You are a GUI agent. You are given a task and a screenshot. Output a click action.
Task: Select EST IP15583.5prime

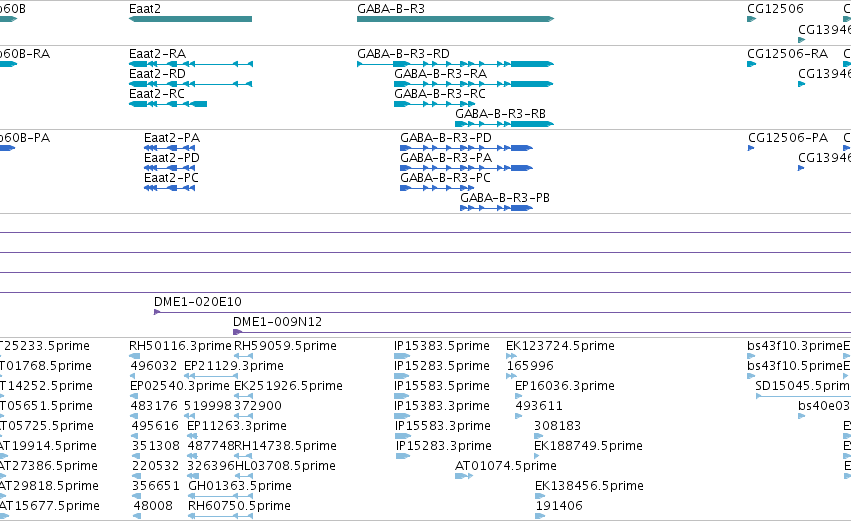point(442,386)
